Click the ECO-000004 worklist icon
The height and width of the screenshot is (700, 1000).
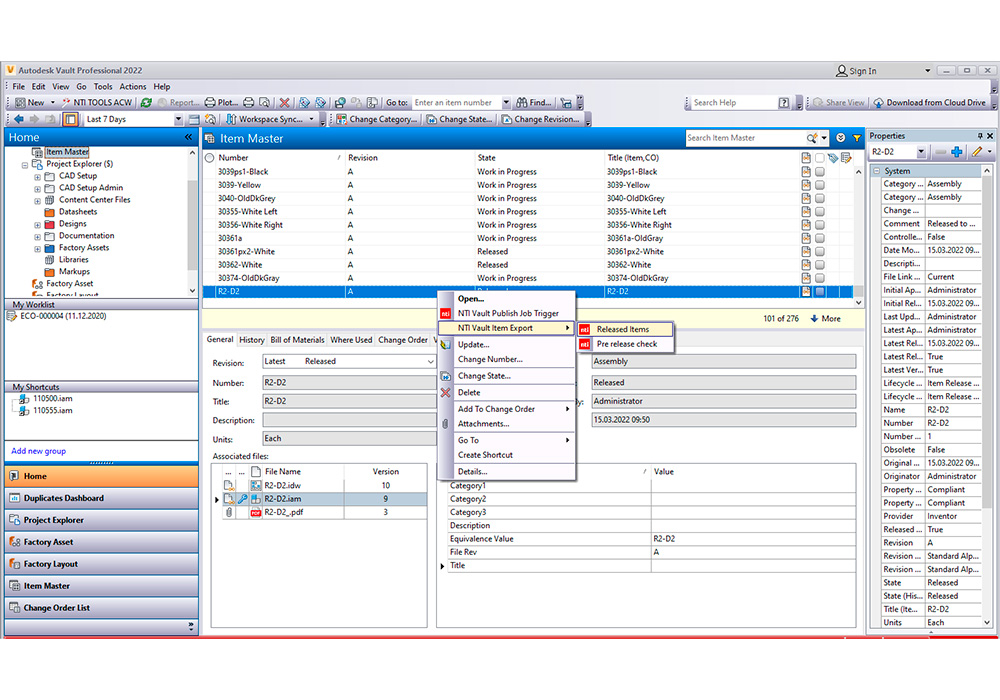[11, 316]
